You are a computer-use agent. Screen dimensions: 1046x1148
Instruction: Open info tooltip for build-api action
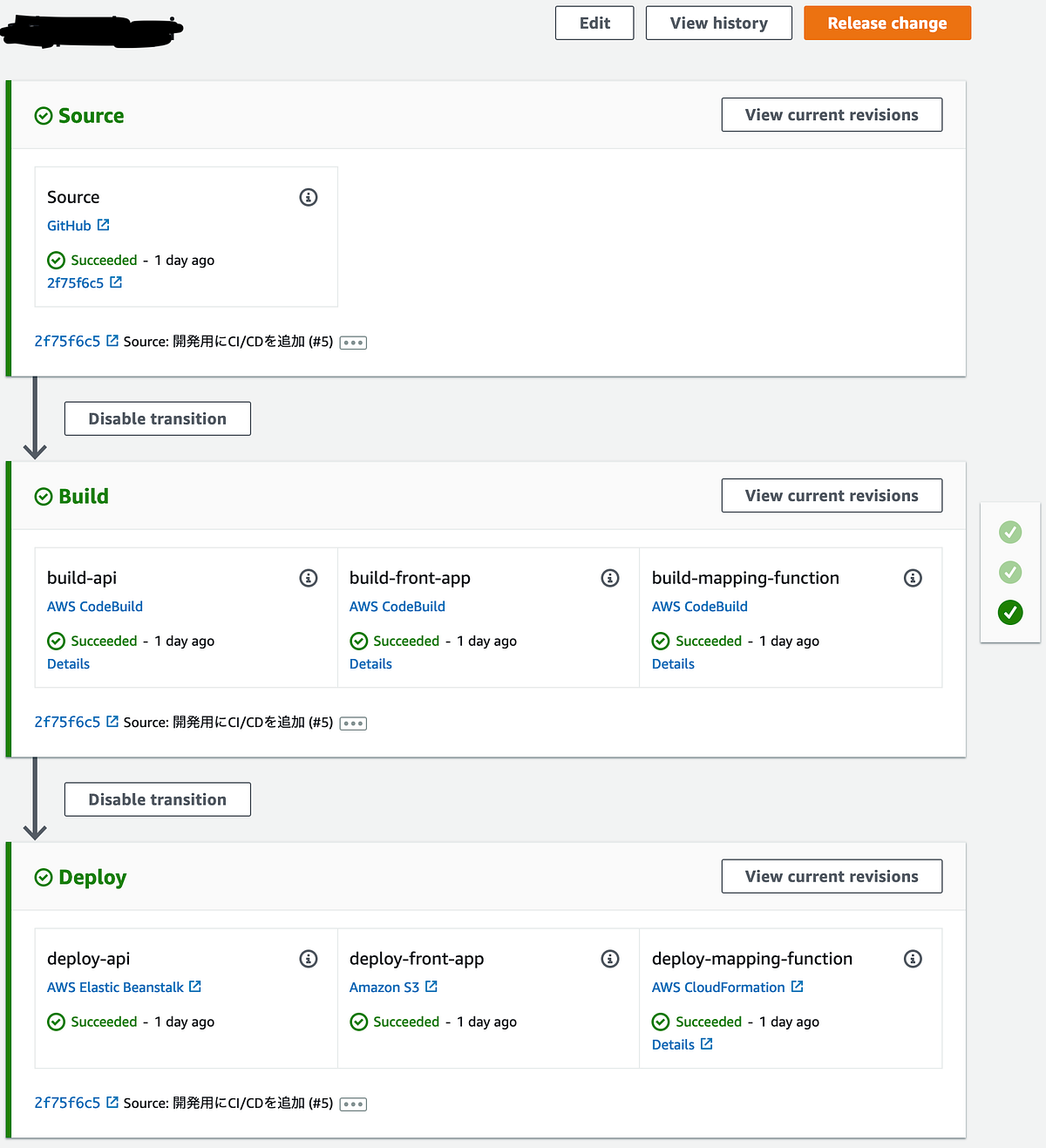[308, 577]
